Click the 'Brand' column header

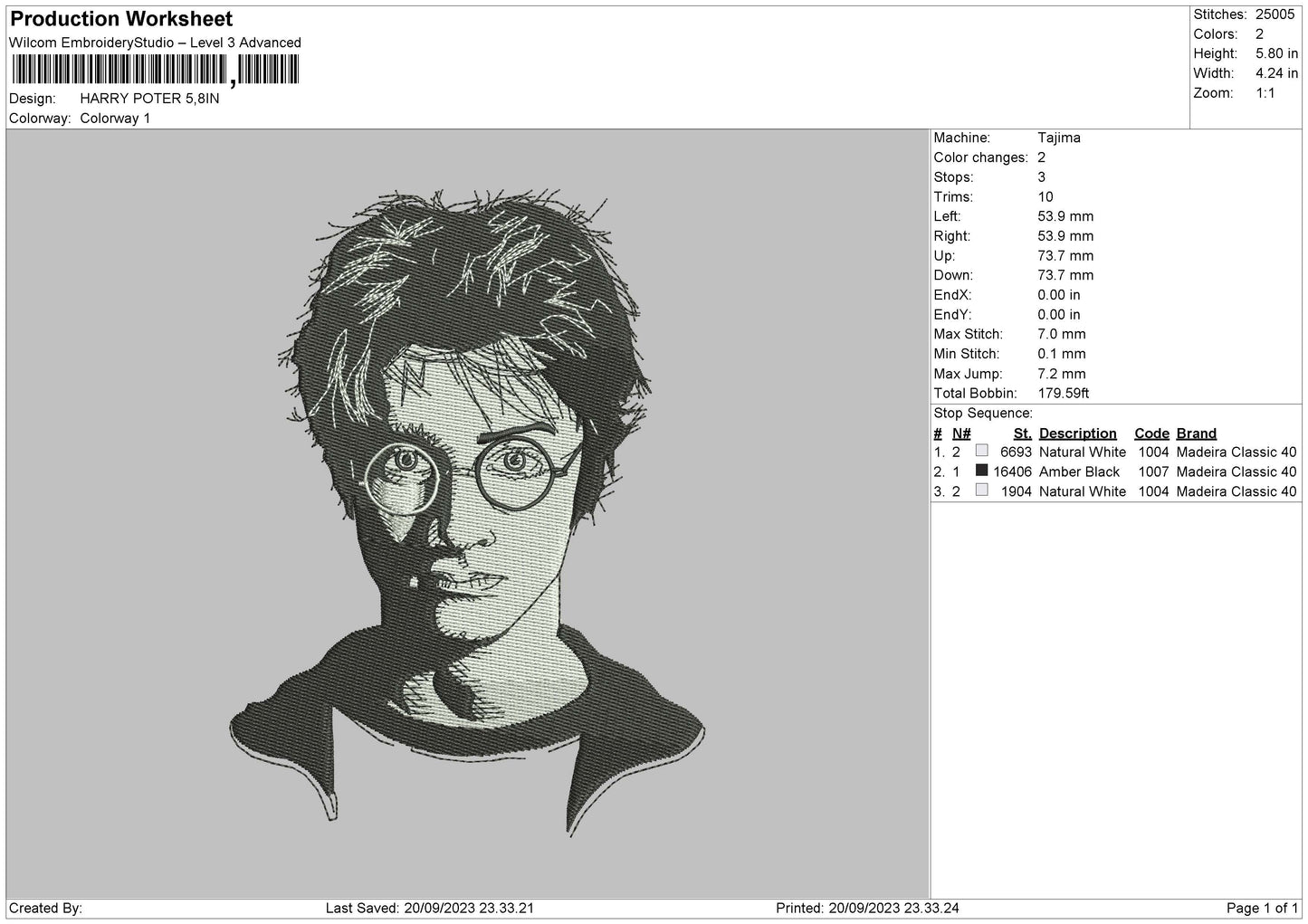tap(1197, 433)
